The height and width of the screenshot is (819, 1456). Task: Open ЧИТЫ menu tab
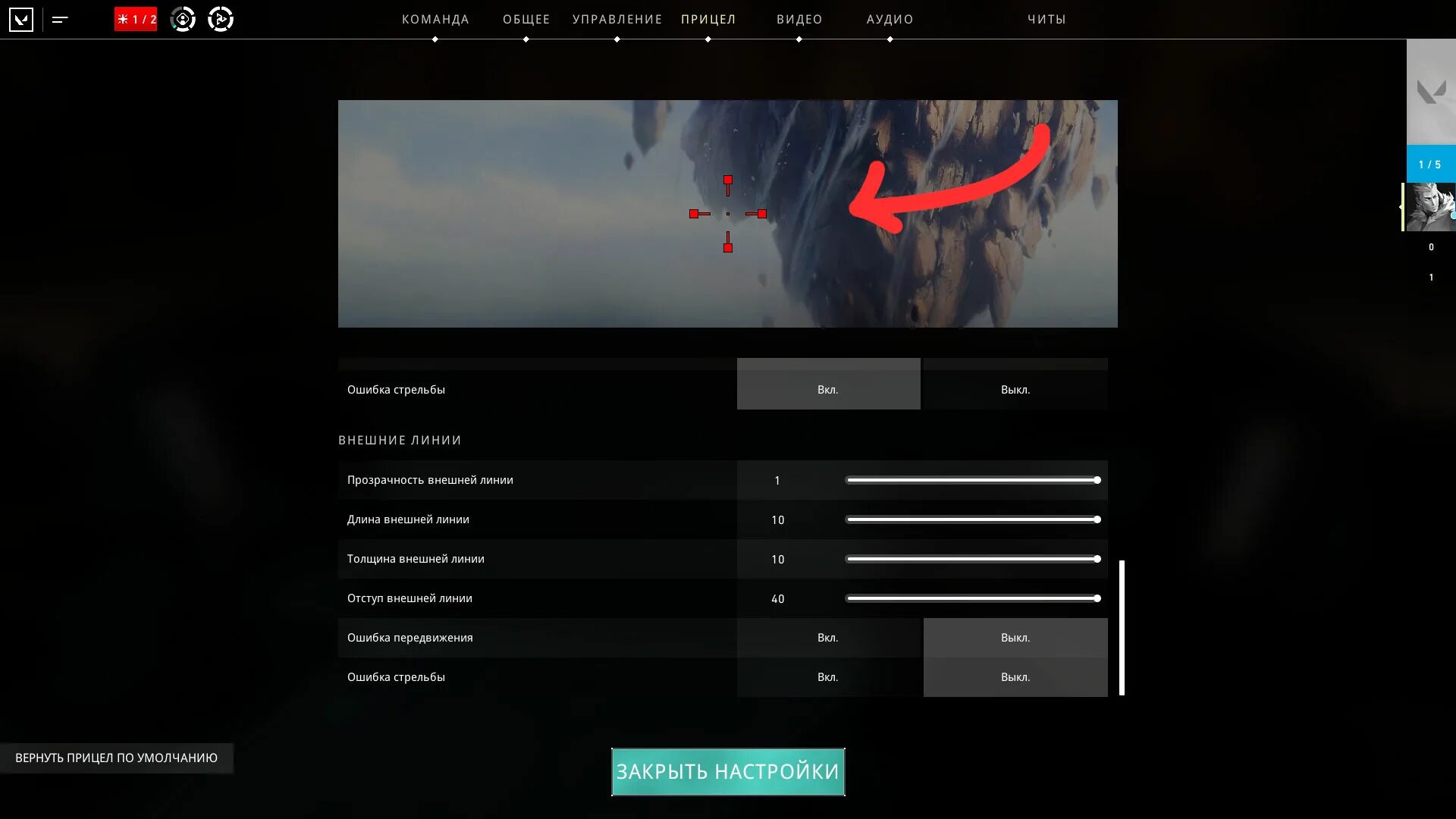pyautogui.click(x=1047, y=19)
